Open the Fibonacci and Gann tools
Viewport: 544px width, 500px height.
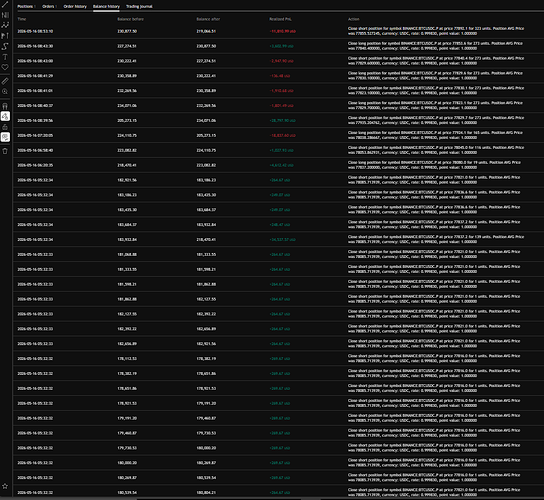(x=5, y=15)
